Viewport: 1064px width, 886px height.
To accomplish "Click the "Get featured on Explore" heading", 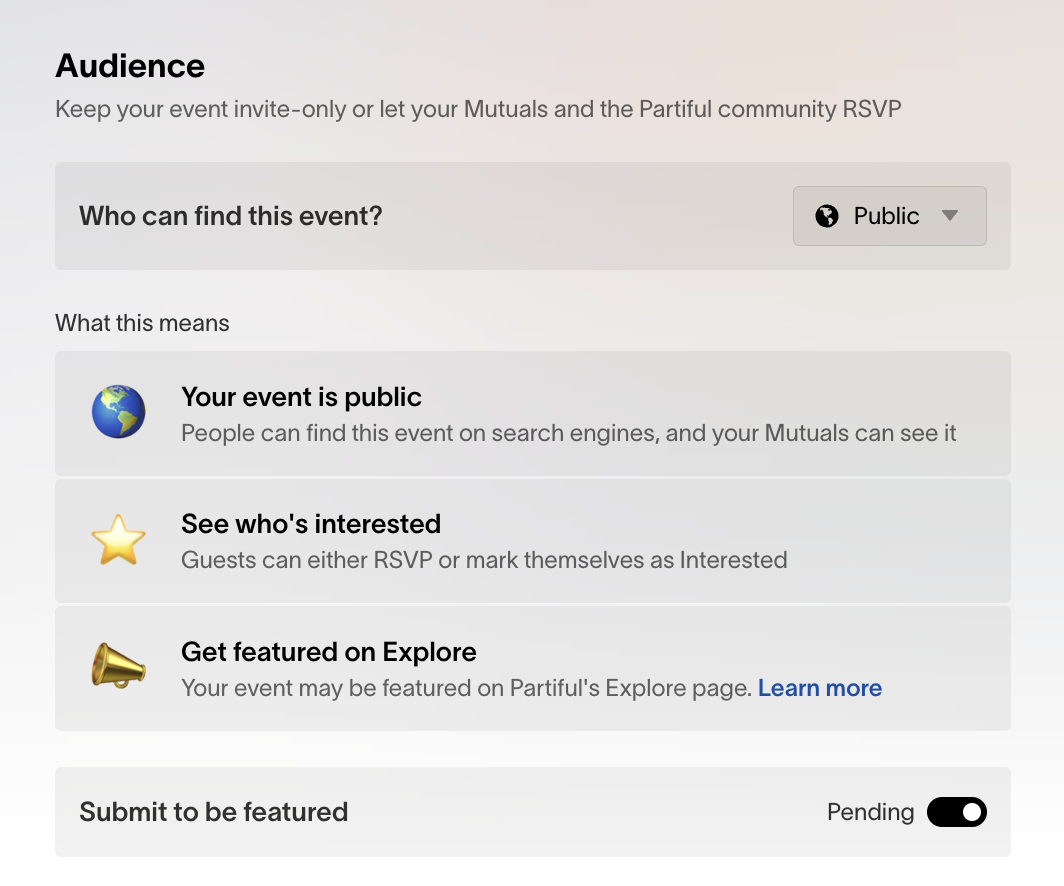I will tap(328, 652).
